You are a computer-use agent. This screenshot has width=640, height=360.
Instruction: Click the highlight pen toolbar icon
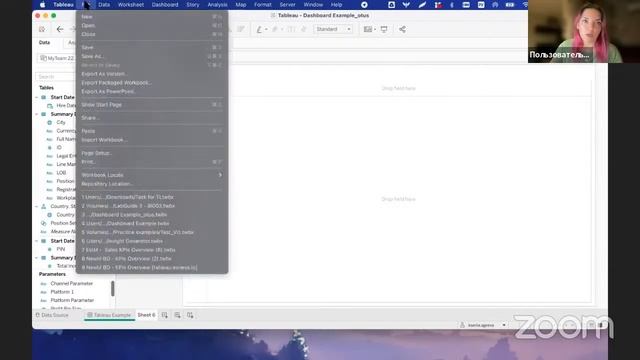point(259,29)
